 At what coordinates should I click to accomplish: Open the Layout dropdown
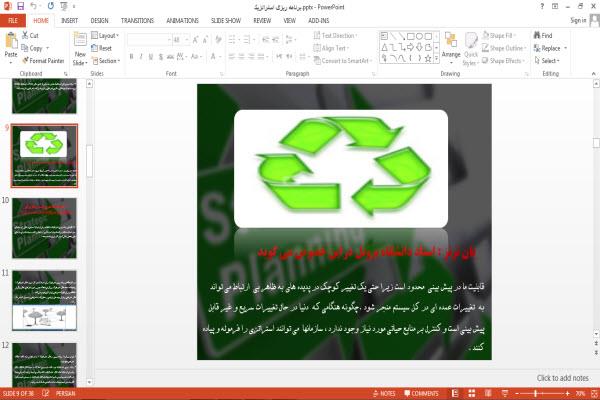click(x=105, y=35)
